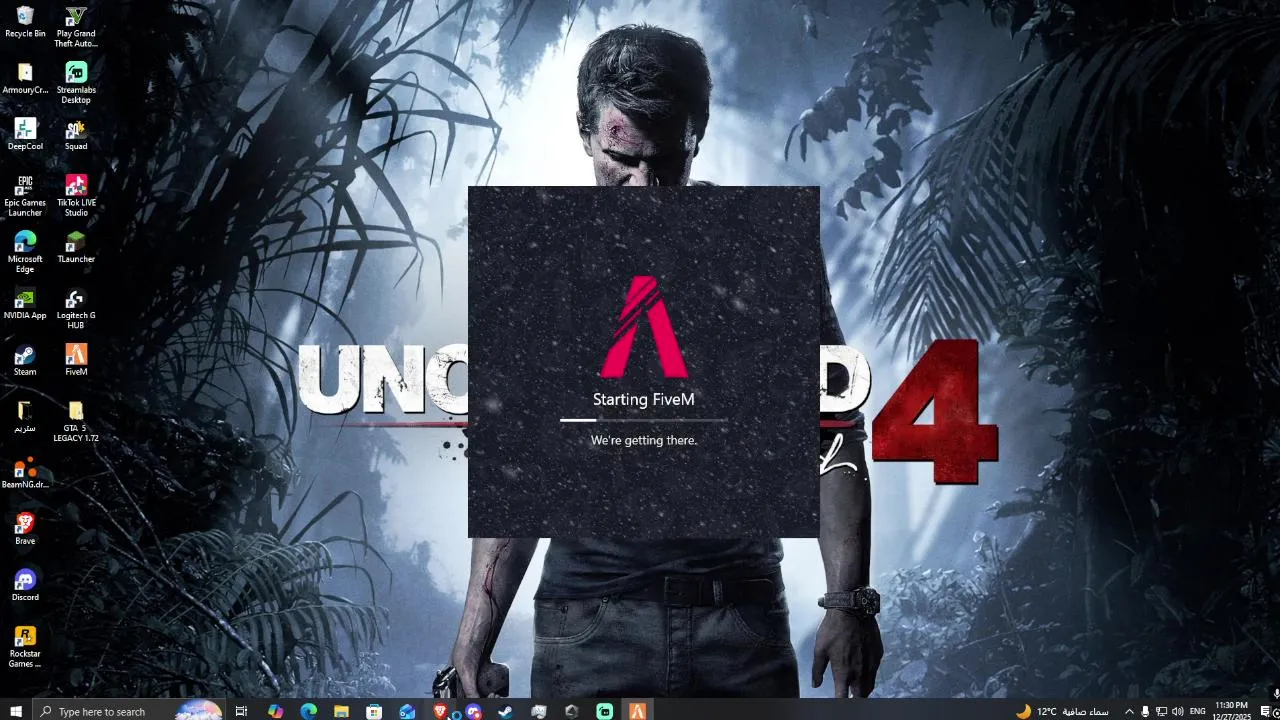Select the DeepCool desktop icon
Viewport: 1280px width, 720px height.
pyautogui.click(x=25, y=135)
